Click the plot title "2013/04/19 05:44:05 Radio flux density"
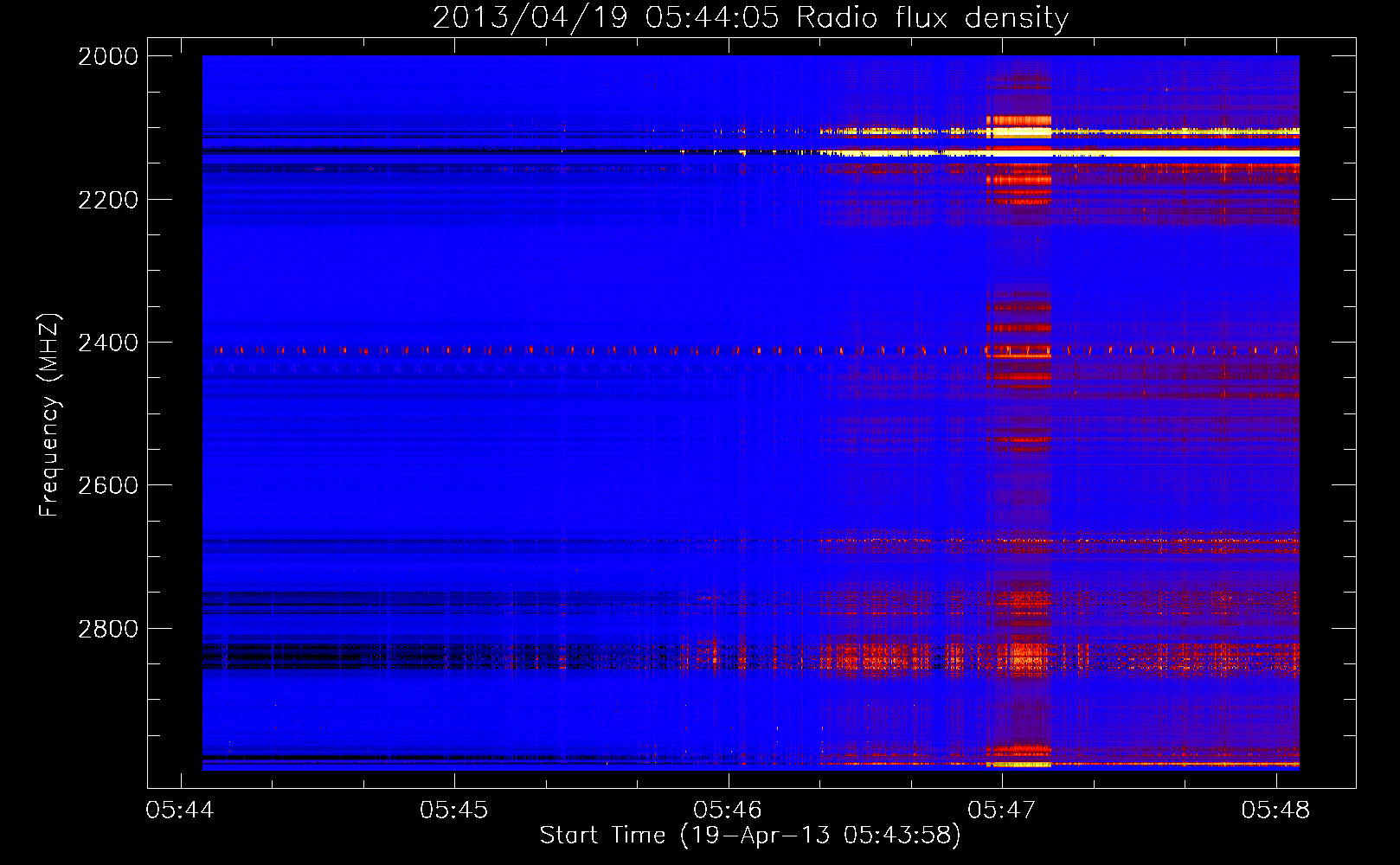Image resolution: width=1400 pixels, height=865 pixels. [750, 18]
